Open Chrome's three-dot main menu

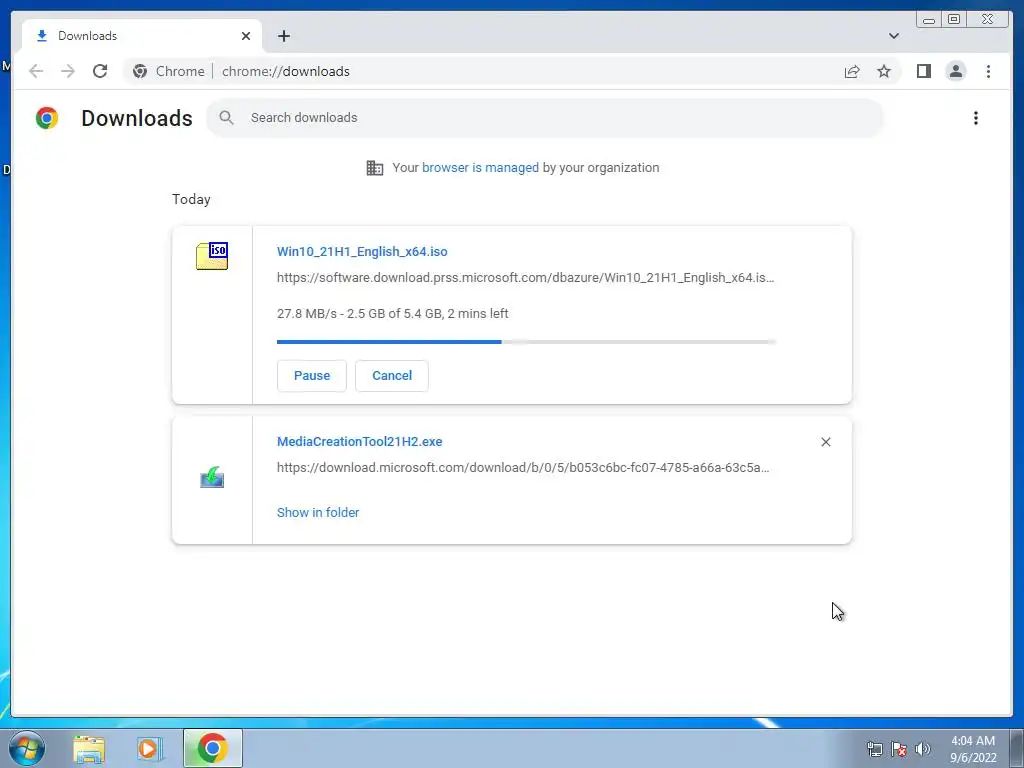988,71
